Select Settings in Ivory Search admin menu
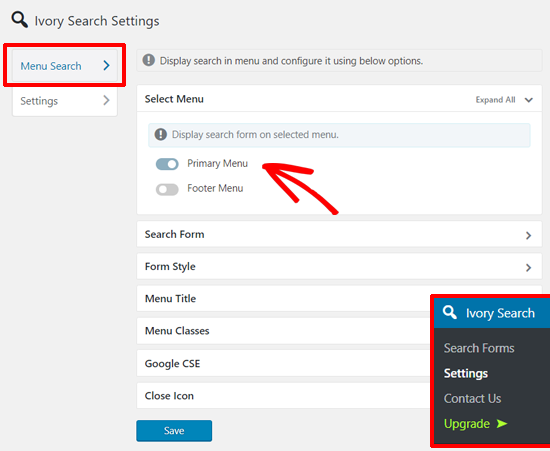The image size is (550, 451). 465,373
